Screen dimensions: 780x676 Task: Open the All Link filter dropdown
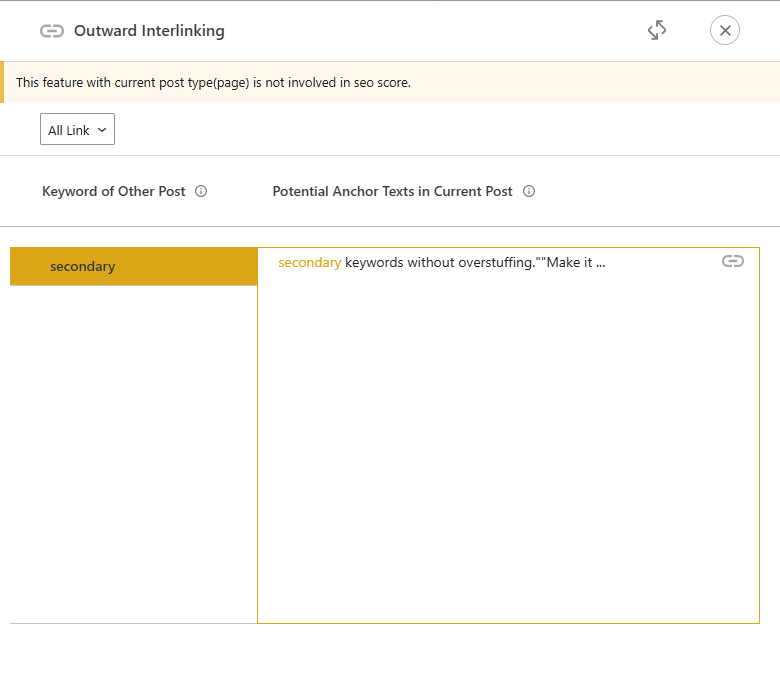click(x=77, y=129)
